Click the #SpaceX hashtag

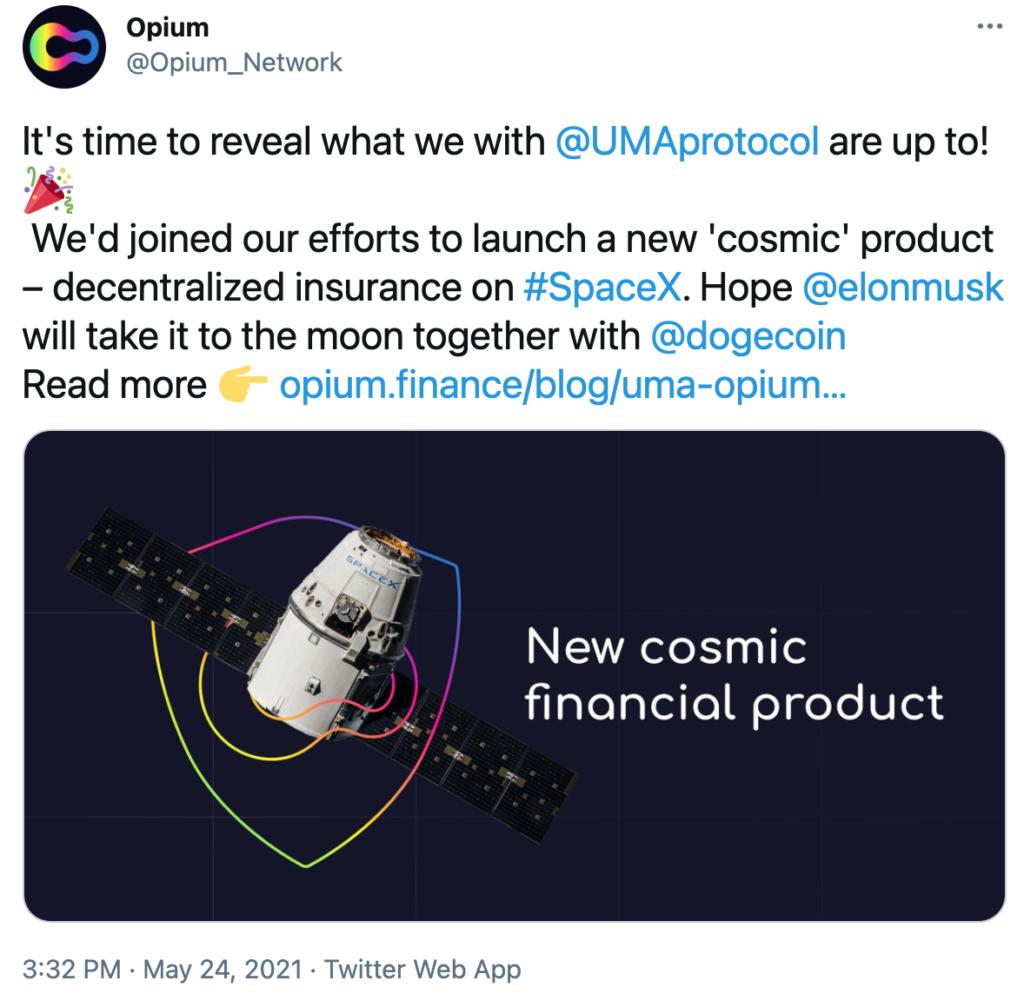tap(602, 287)
